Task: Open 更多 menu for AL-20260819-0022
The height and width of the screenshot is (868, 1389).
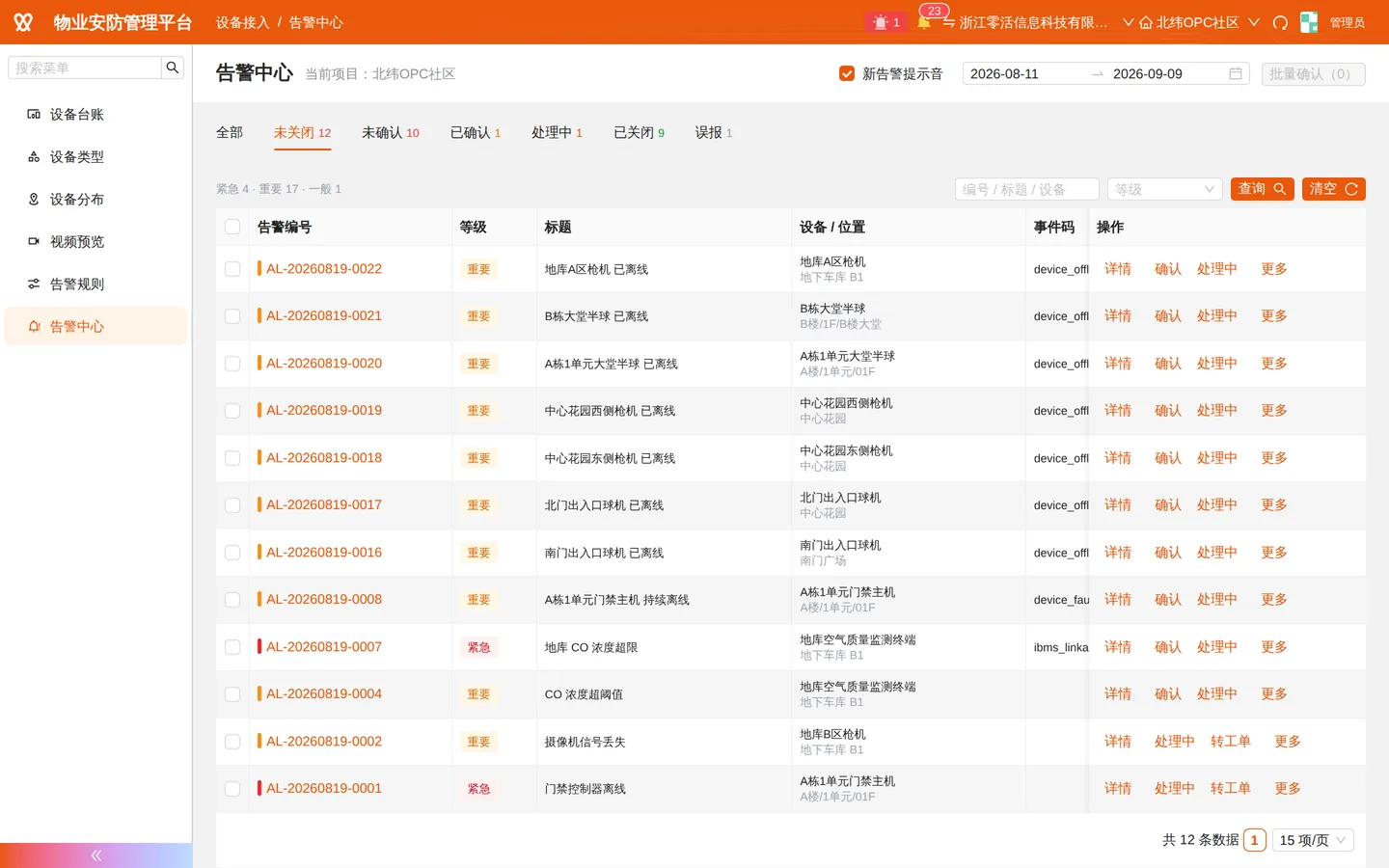Action: pyautogui.click(x=1274, y=269)
